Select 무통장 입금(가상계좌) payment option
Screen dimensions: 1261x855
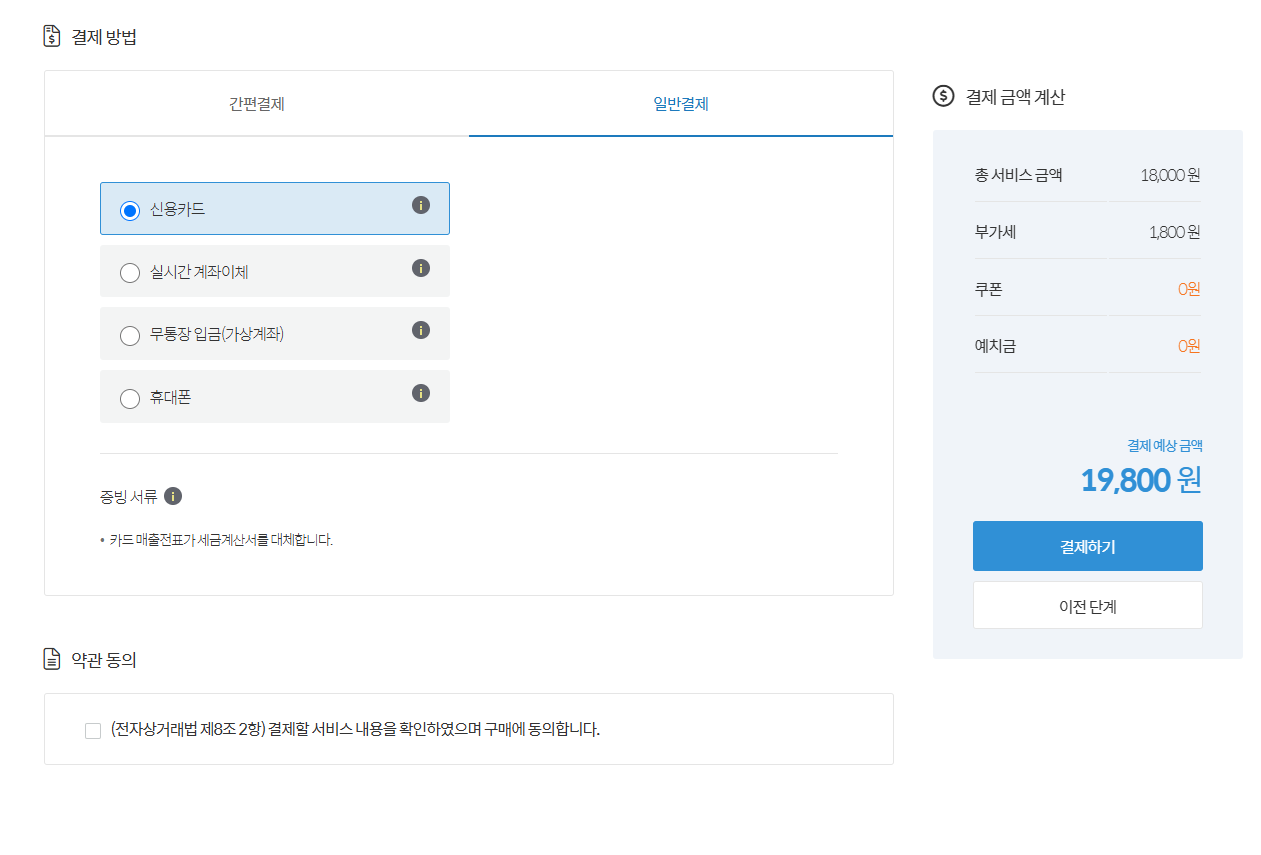click(129, 336)
